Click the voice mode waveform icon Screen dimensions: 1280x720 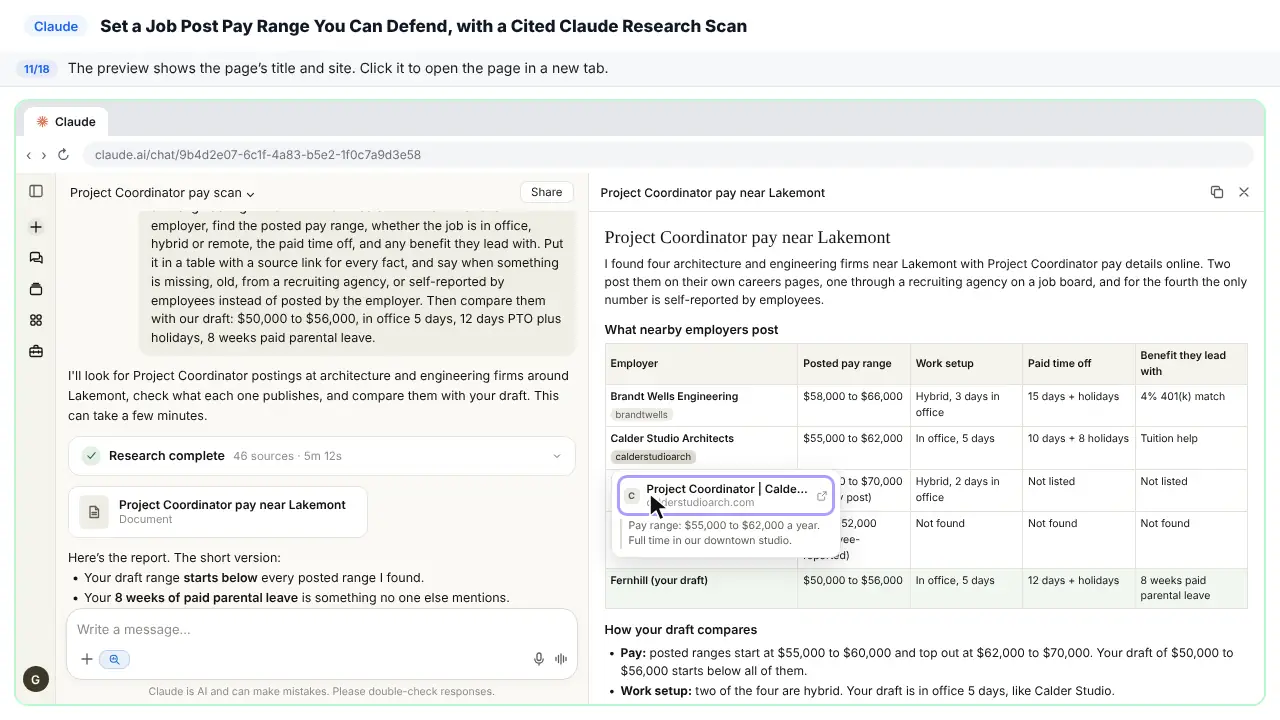point(561,659)
